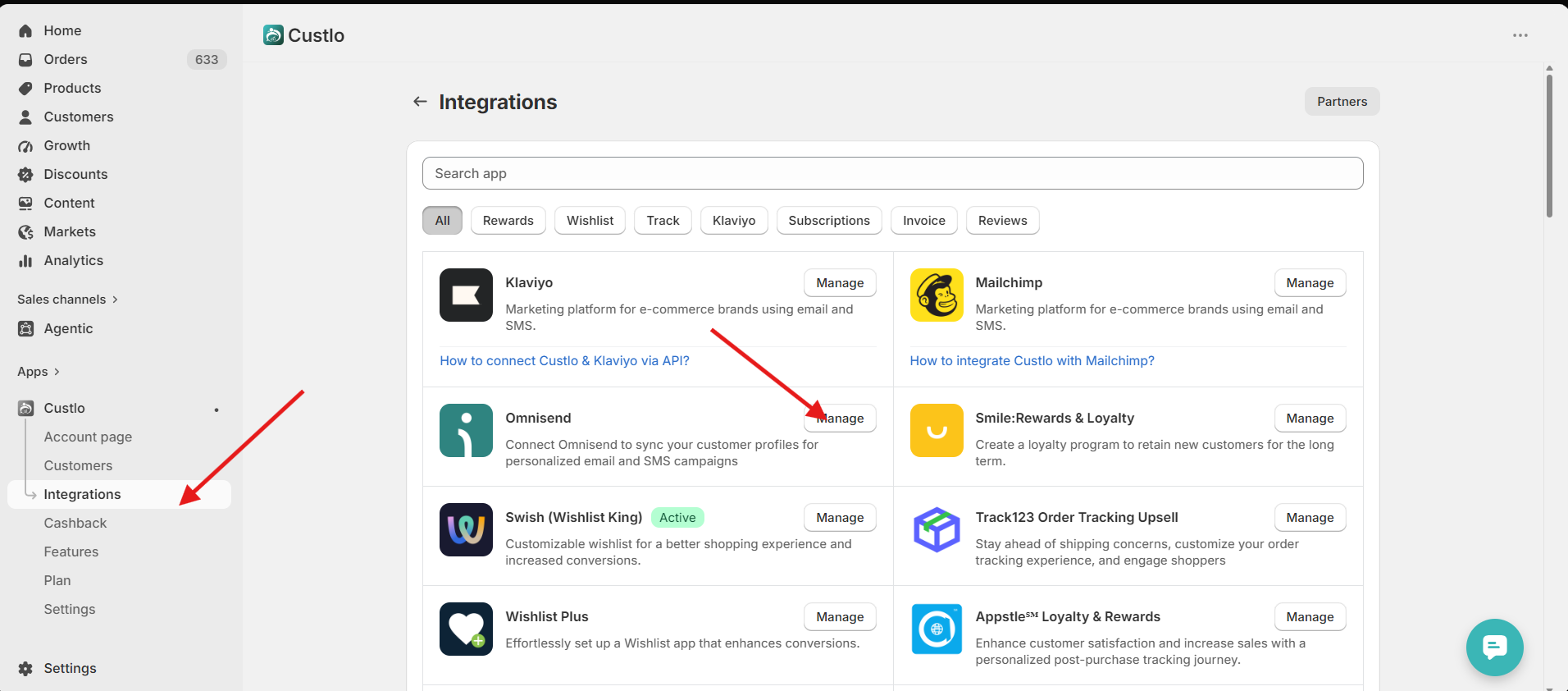
Task: Select the All filter tab
Action: pyautogui.click(x=443, y=220)
